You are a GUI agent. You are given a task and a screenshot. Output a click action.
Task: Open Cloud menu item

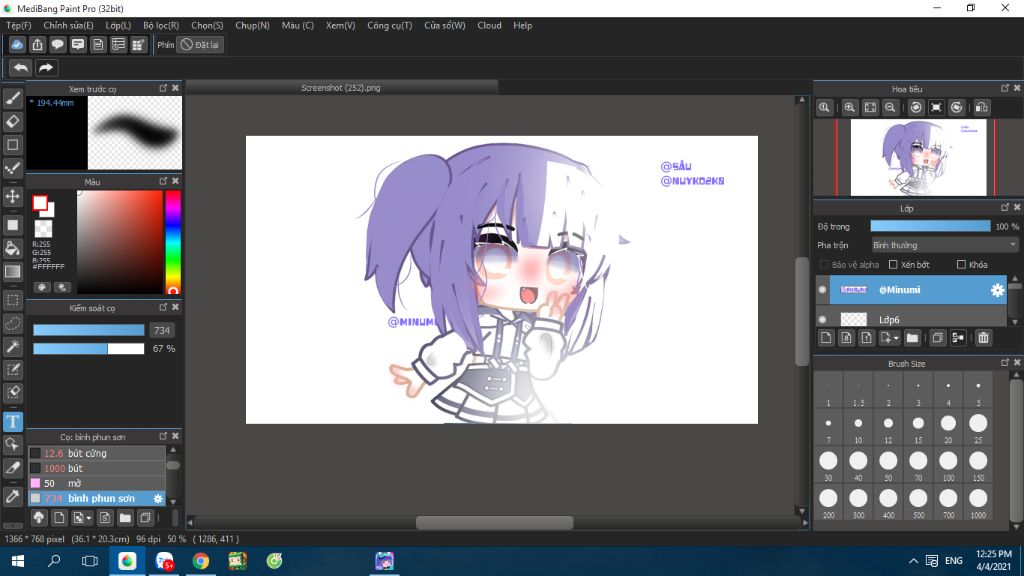489,25
